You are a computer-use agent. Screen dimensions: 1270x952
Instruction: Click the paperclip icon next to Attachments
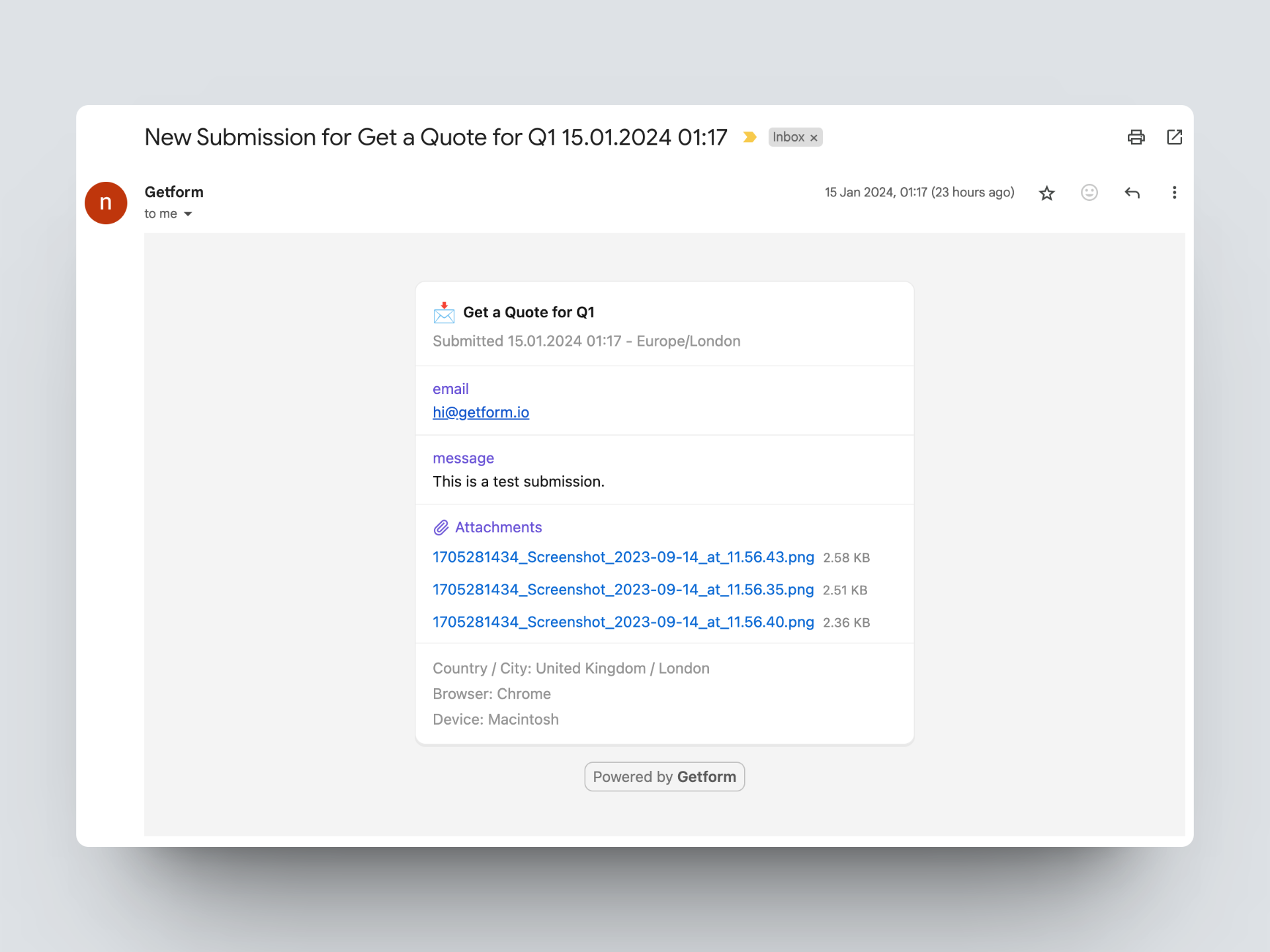441,528
